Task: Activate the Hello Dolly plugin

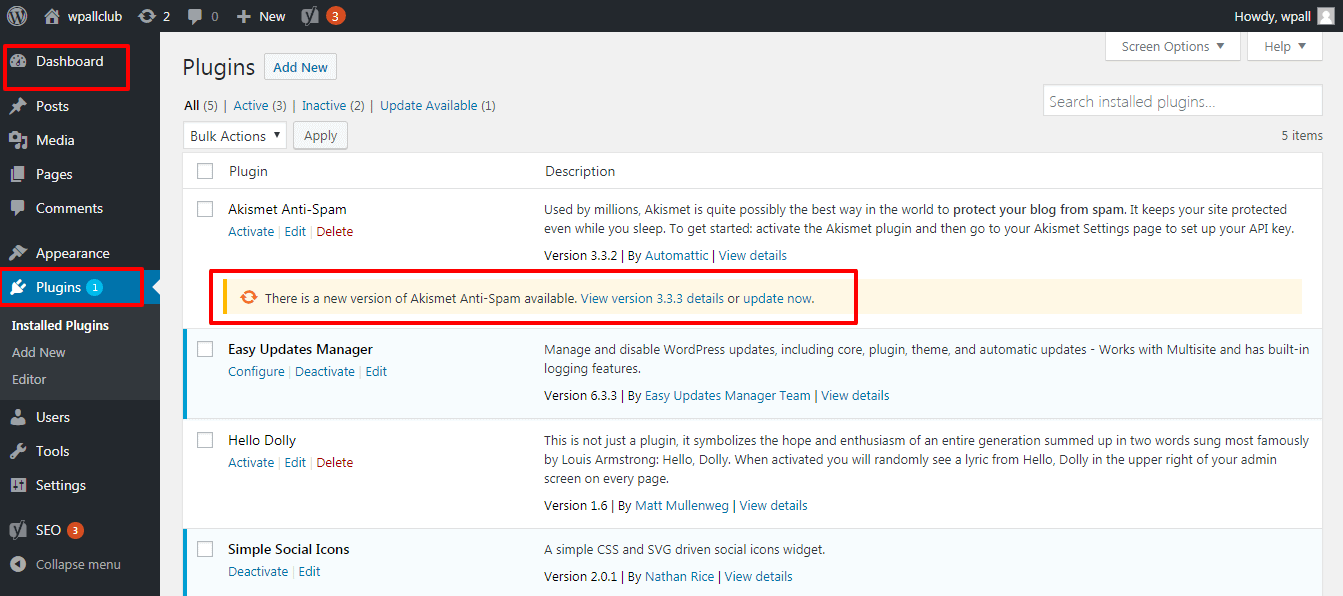Action: 251,462
